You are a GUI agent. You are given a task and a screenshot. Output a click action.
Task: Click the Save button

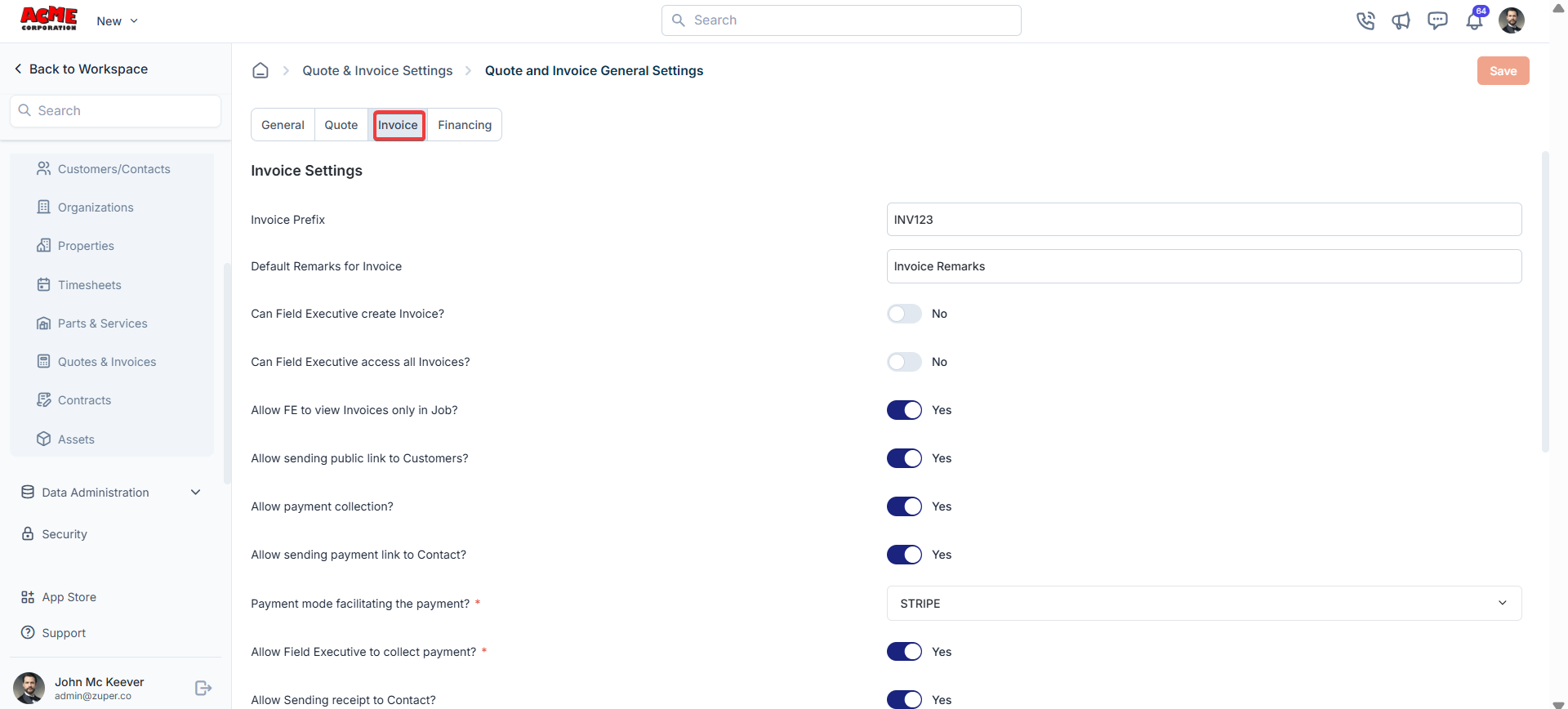coord(1503,71)
